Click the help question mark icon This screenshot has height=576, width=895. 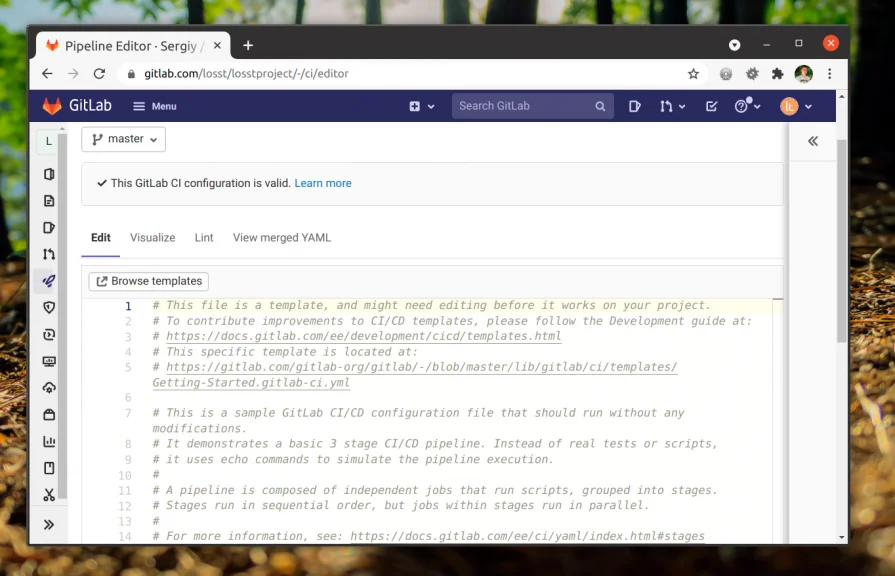742,105
